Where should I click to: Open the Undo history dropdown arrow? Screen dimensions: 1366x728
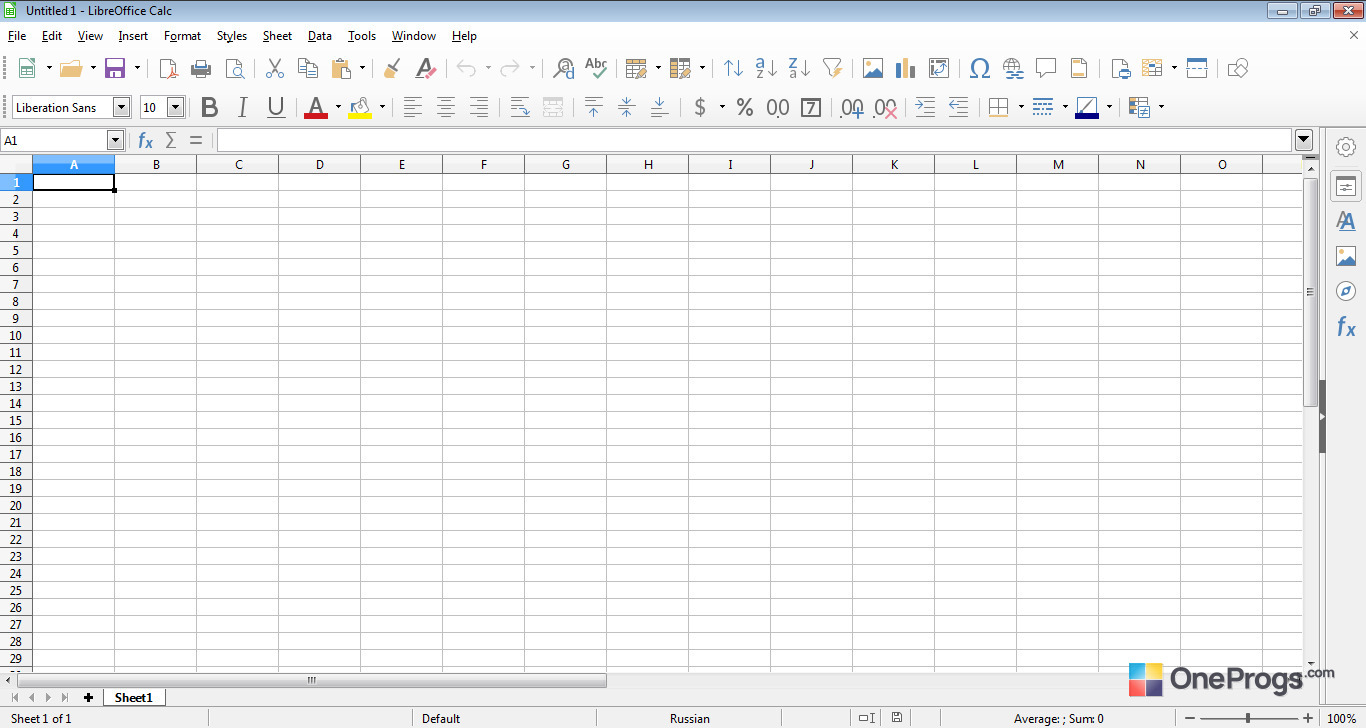click(488, 68)
